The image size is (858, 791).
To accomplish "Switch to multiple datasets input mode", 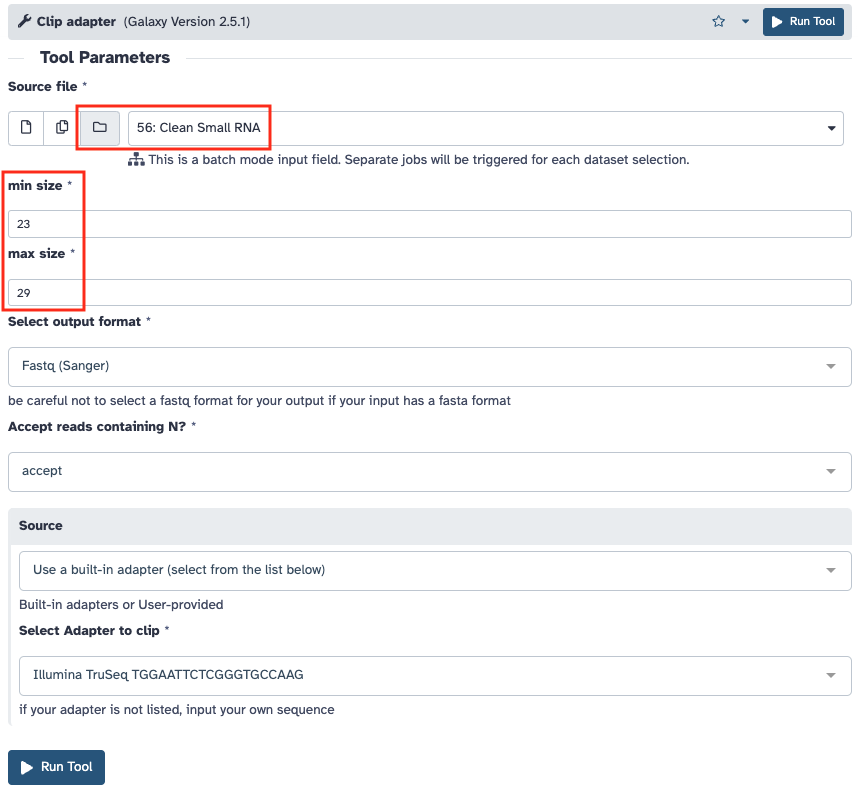I will [62, 128].
